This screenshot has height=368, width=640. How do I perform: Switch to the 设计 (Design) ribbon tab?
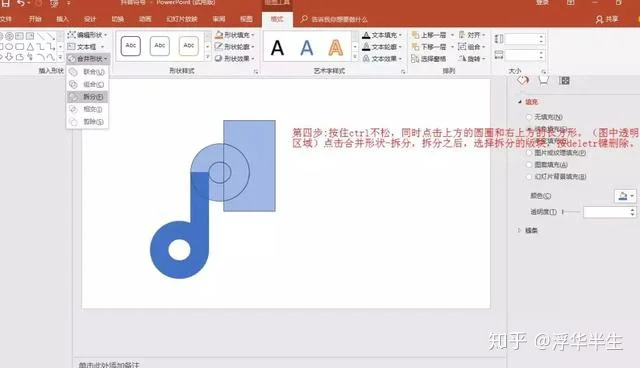coord(90,19)
